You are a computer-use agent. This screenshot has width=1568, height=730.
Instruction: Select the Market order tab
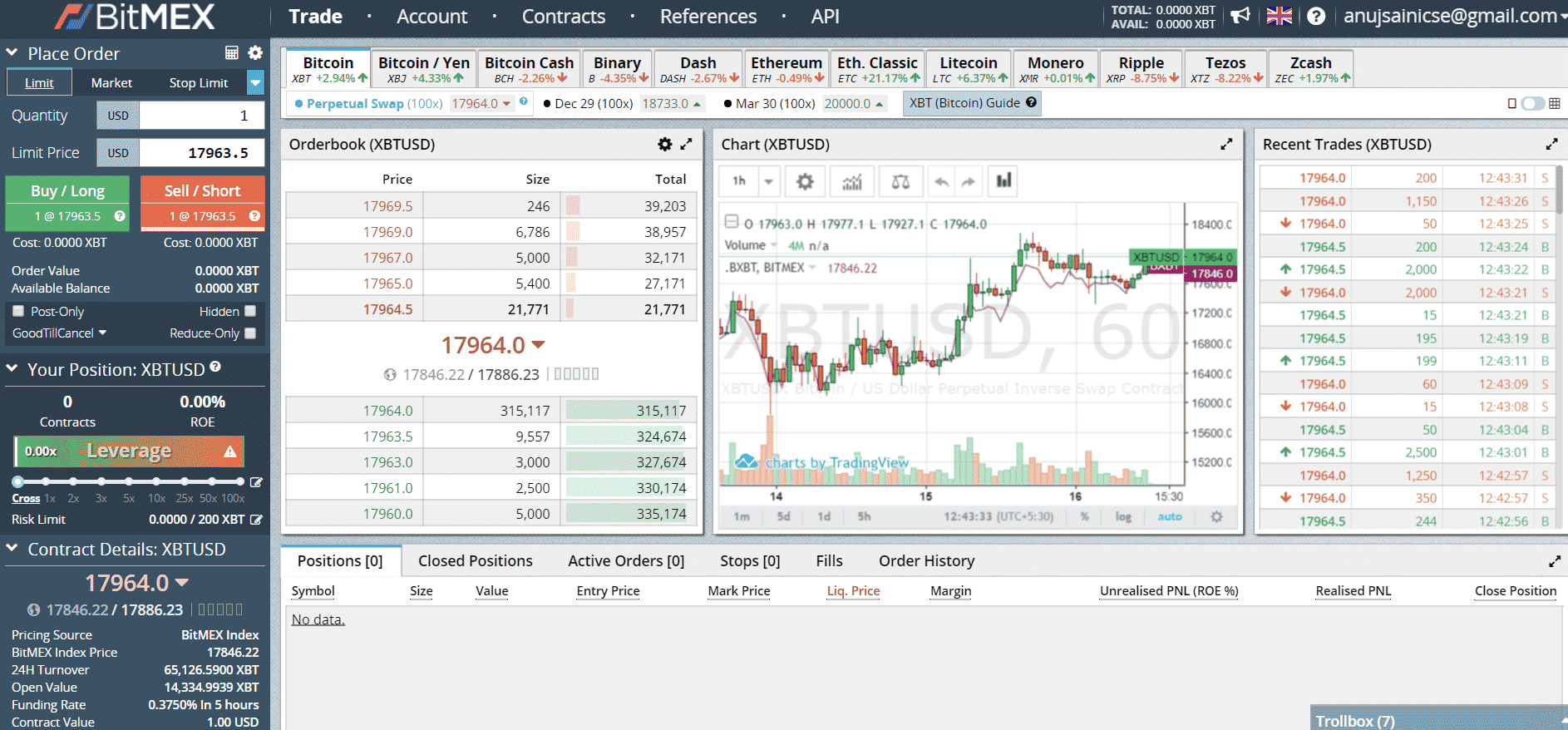pos(111,82)
